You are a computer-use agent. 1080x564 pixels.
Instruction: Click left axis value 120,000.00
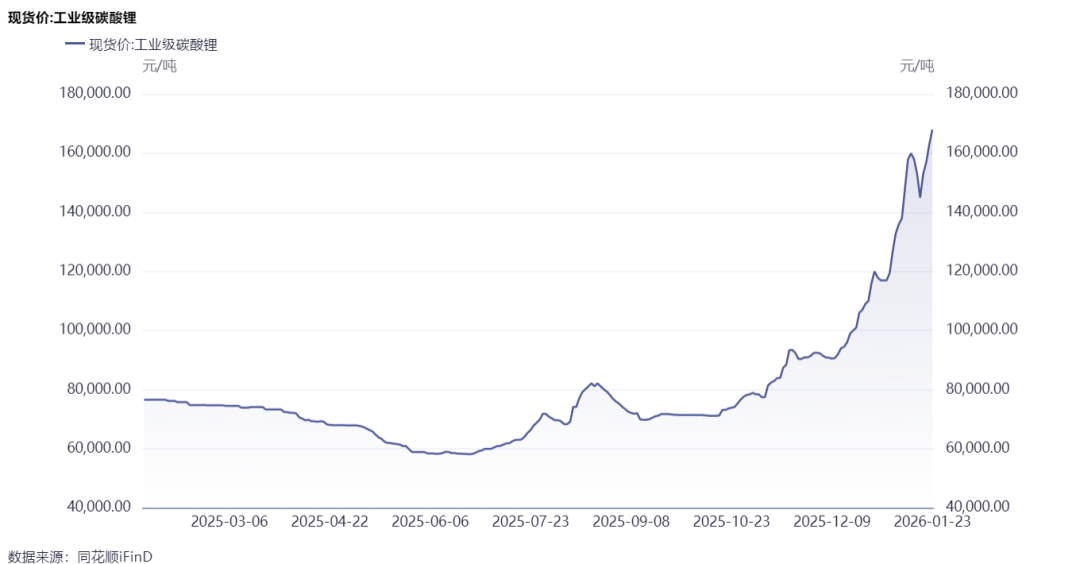95,270
